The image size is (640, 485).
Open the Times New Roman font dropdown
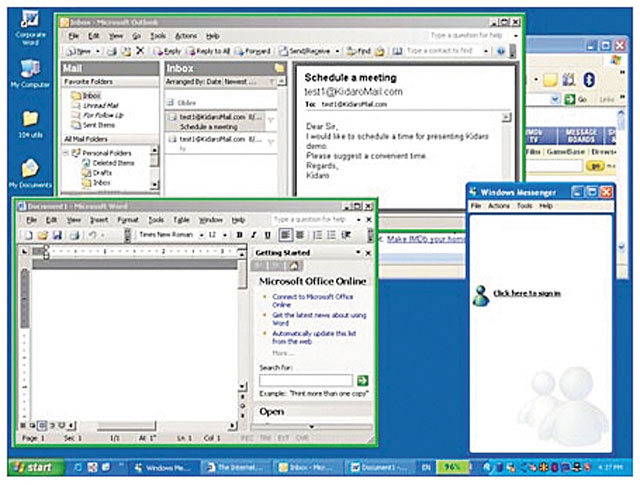[202, 235]
